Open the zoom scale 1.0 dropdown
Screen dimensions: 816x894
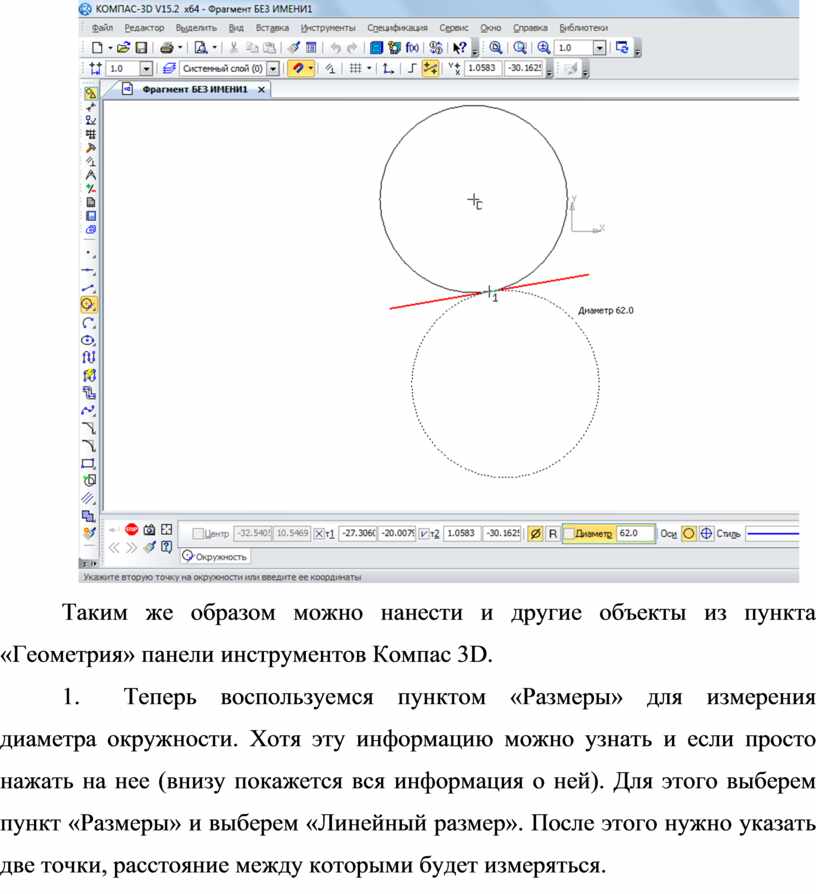(x=599, y=47)
